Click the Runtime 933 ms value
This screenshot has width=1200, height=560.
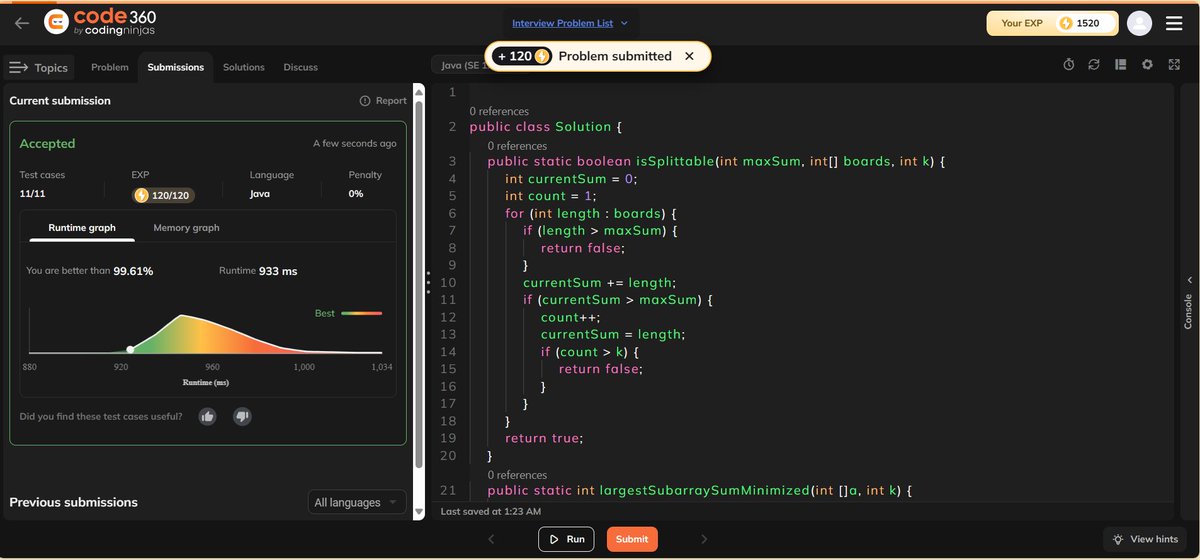pyautogui.click(x=277, y=271)
